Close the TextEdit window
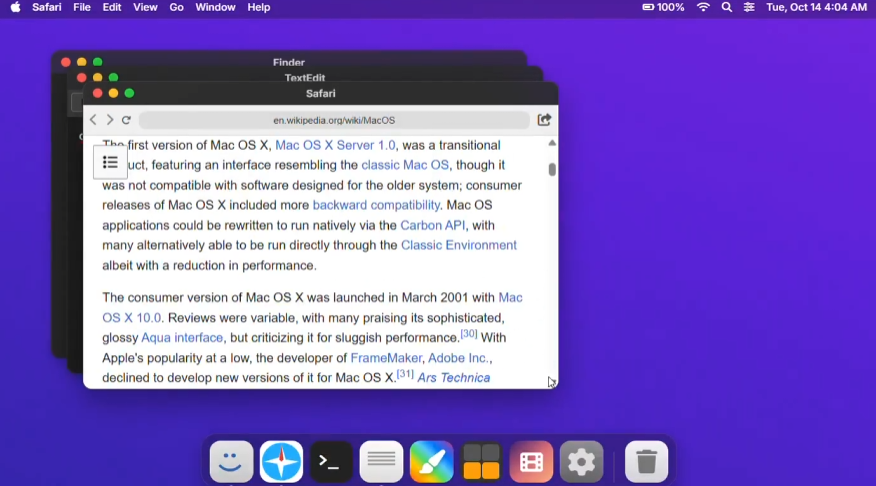Screen dimensions: 876x486 point(82,77)
